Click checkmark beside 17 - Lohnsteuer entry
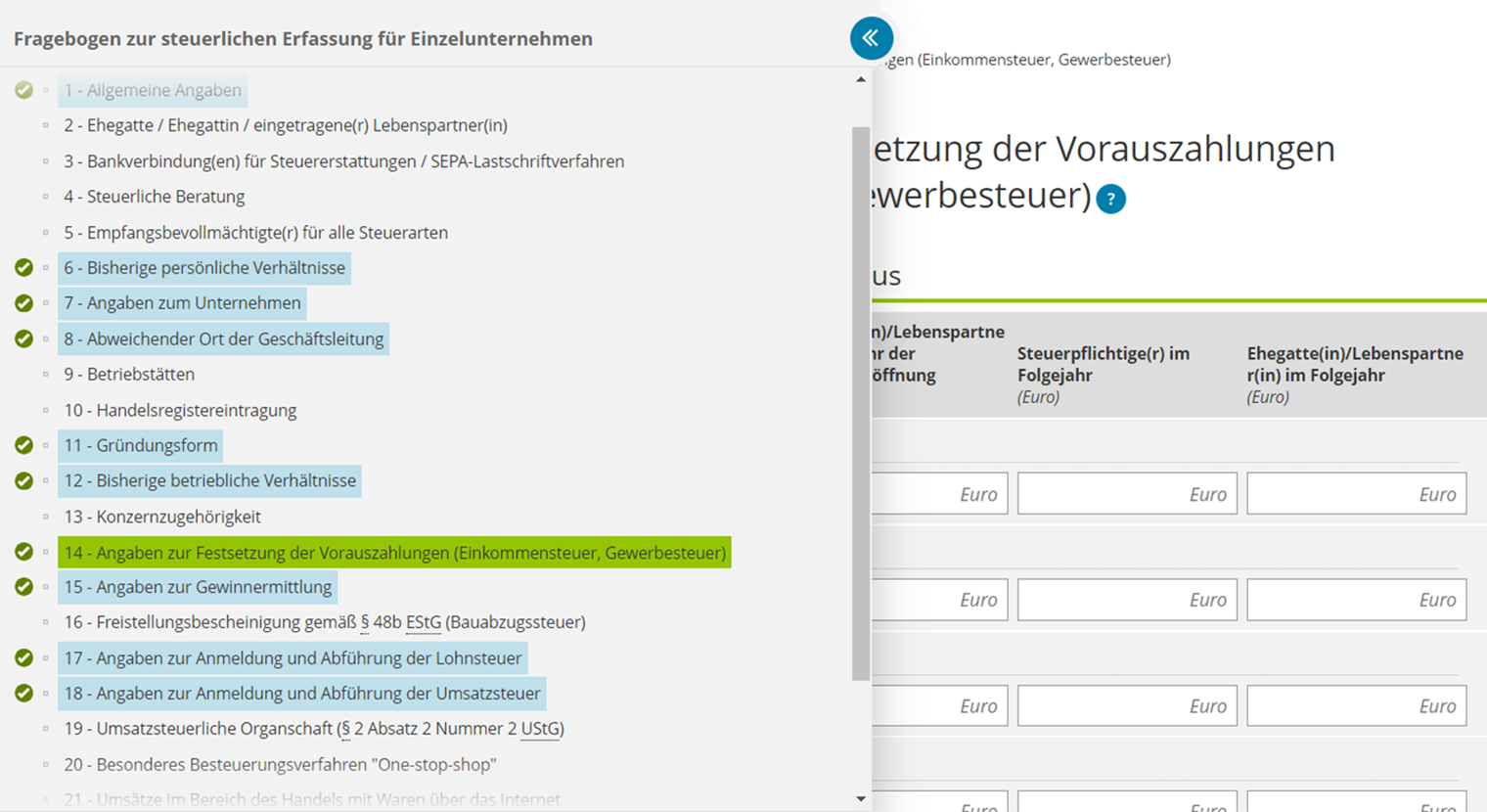Viewport: 1487px width, 812px height. 24,658
